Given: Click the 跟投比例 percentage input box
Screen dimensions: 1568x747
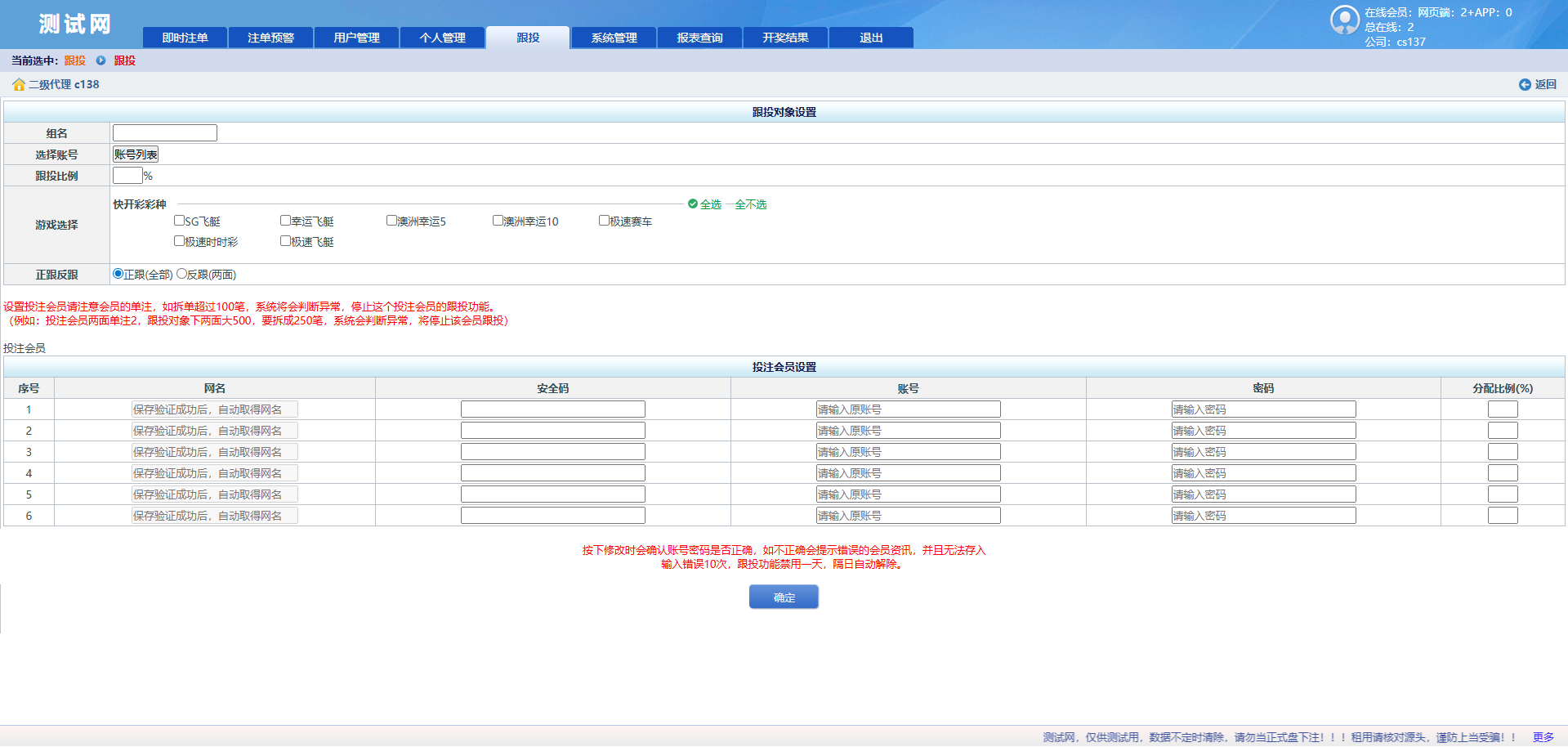Looking at the screenshot, I should point(127,176).
